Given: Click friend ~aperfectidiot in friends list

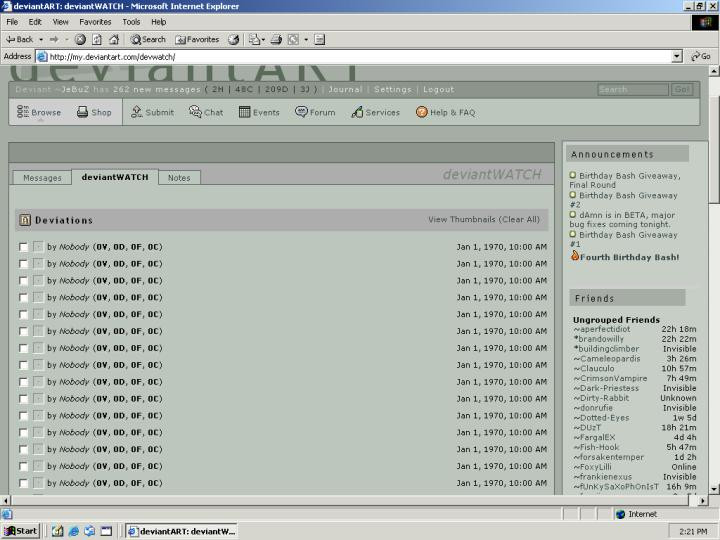Looking at the screenshot, I should 602,329.
